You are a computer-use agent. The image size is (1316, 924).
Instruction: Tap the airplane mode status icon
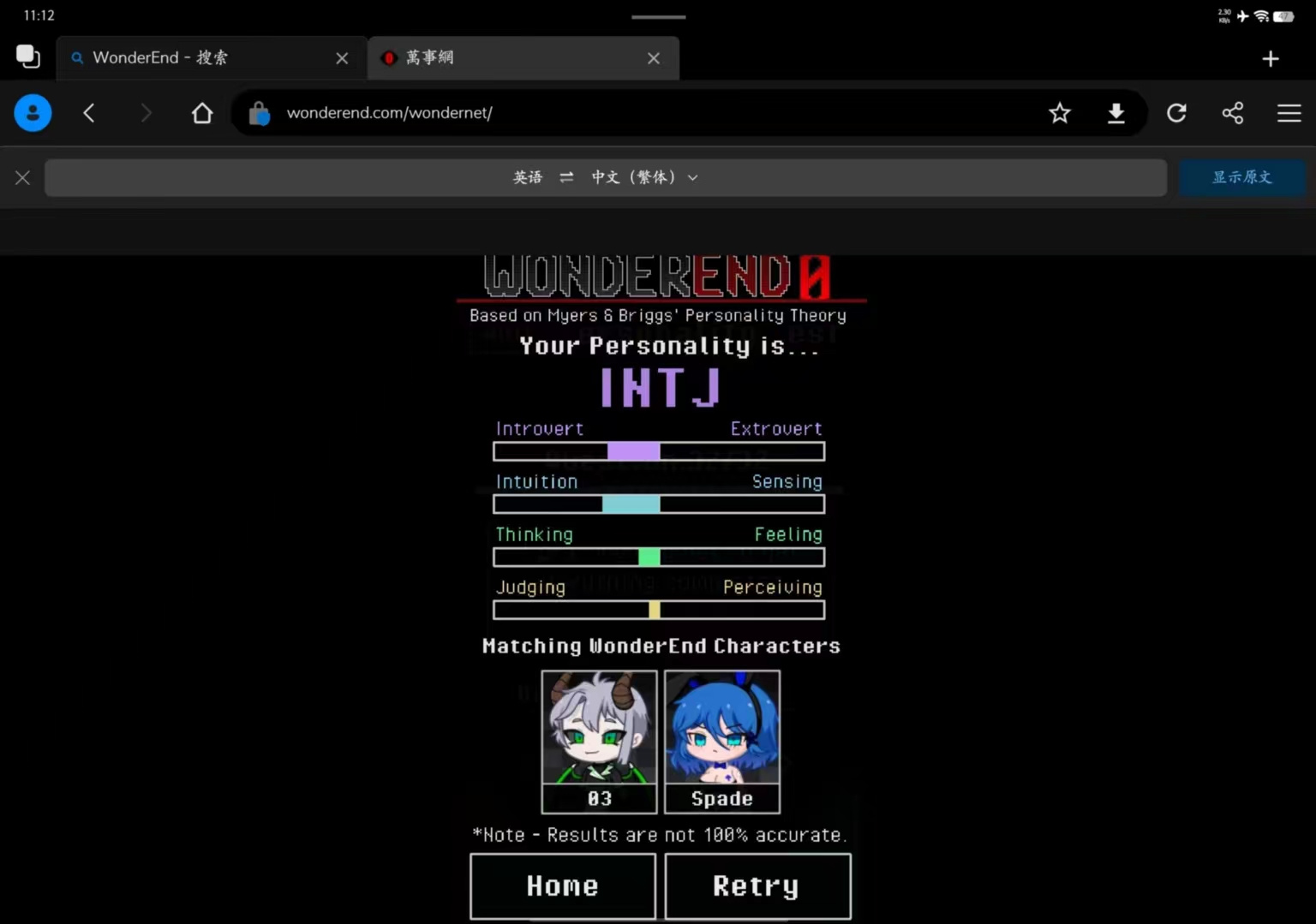pos(1243,16)
